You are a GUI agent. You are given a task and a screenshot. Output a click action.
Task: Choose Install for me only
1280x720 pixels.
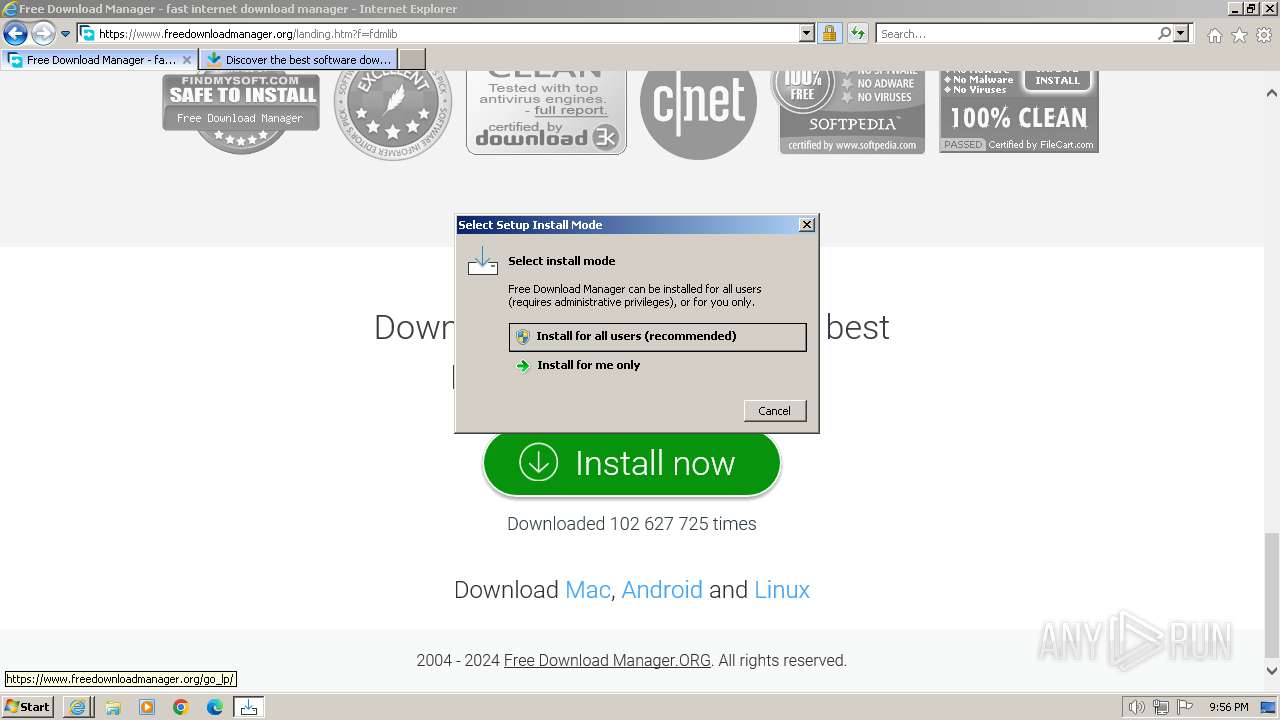[657, 366]
